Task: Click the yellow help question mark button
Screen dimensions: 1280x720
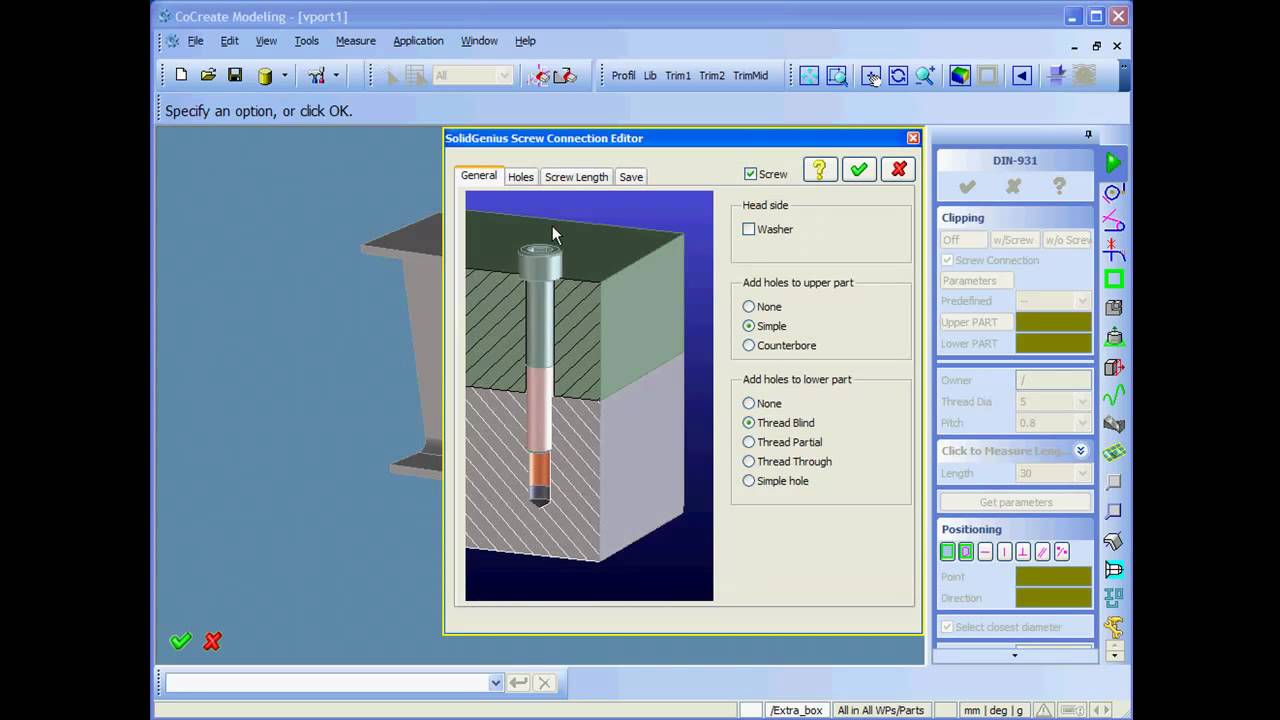Action: point(819,170)
